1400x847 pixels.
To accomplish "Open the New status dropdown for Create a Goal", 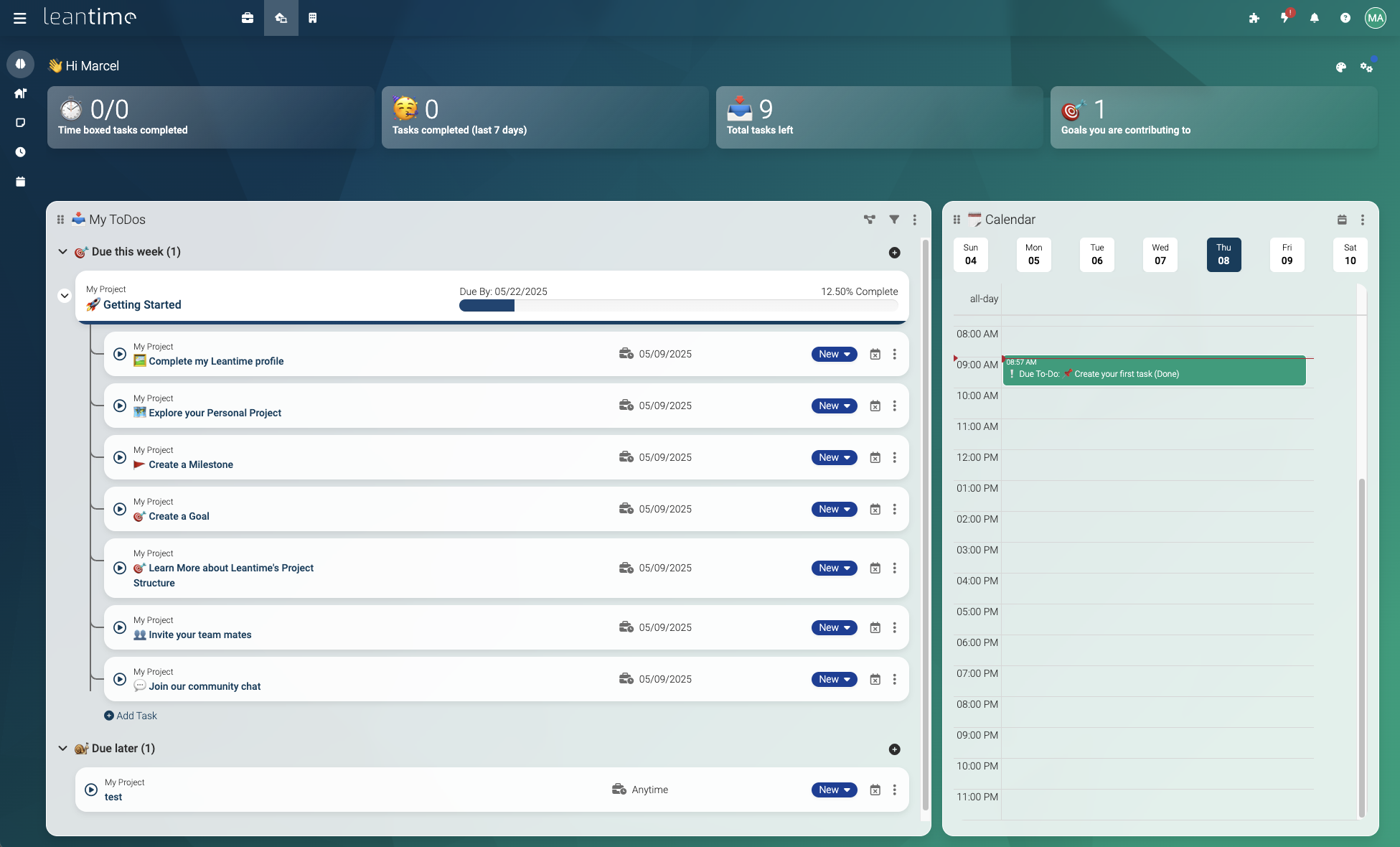I will pyautogui.click(x=834, y=509).
